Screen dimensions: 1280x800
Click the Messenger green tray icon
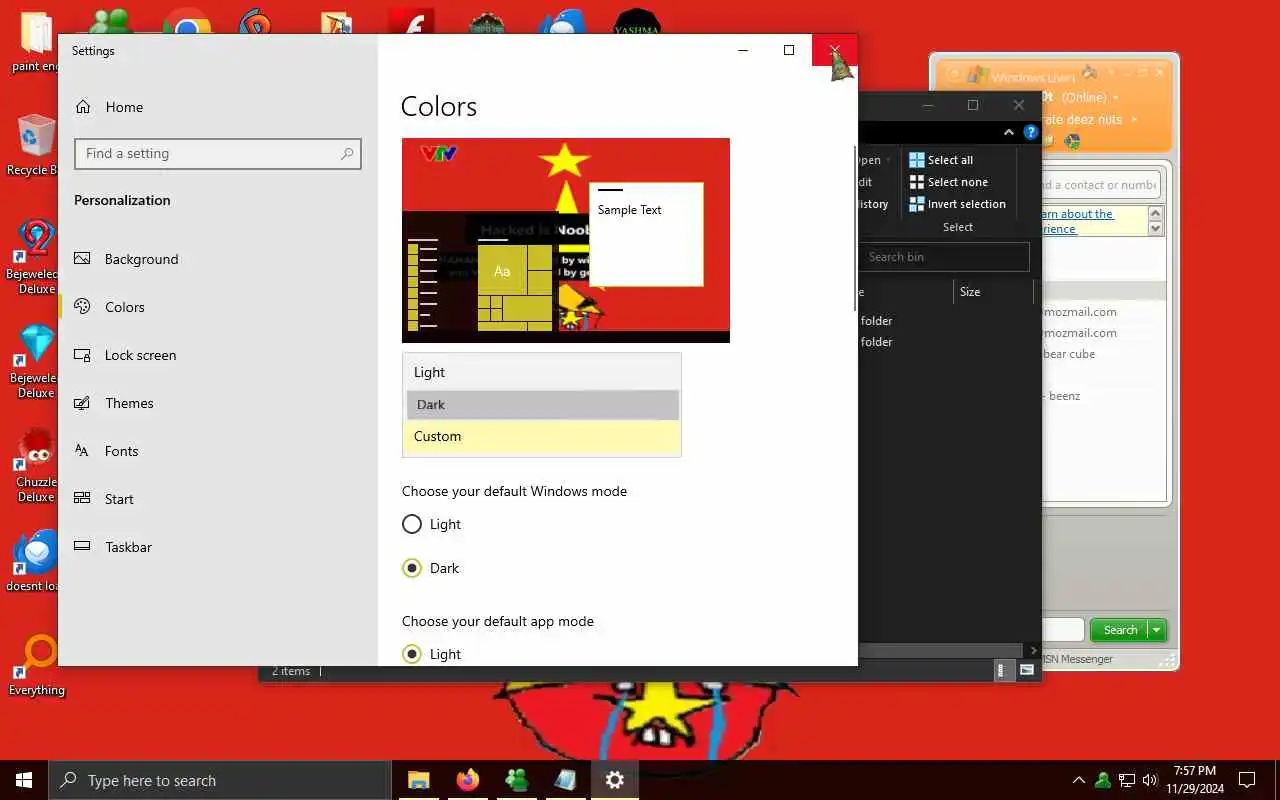tap(1103, 780)
